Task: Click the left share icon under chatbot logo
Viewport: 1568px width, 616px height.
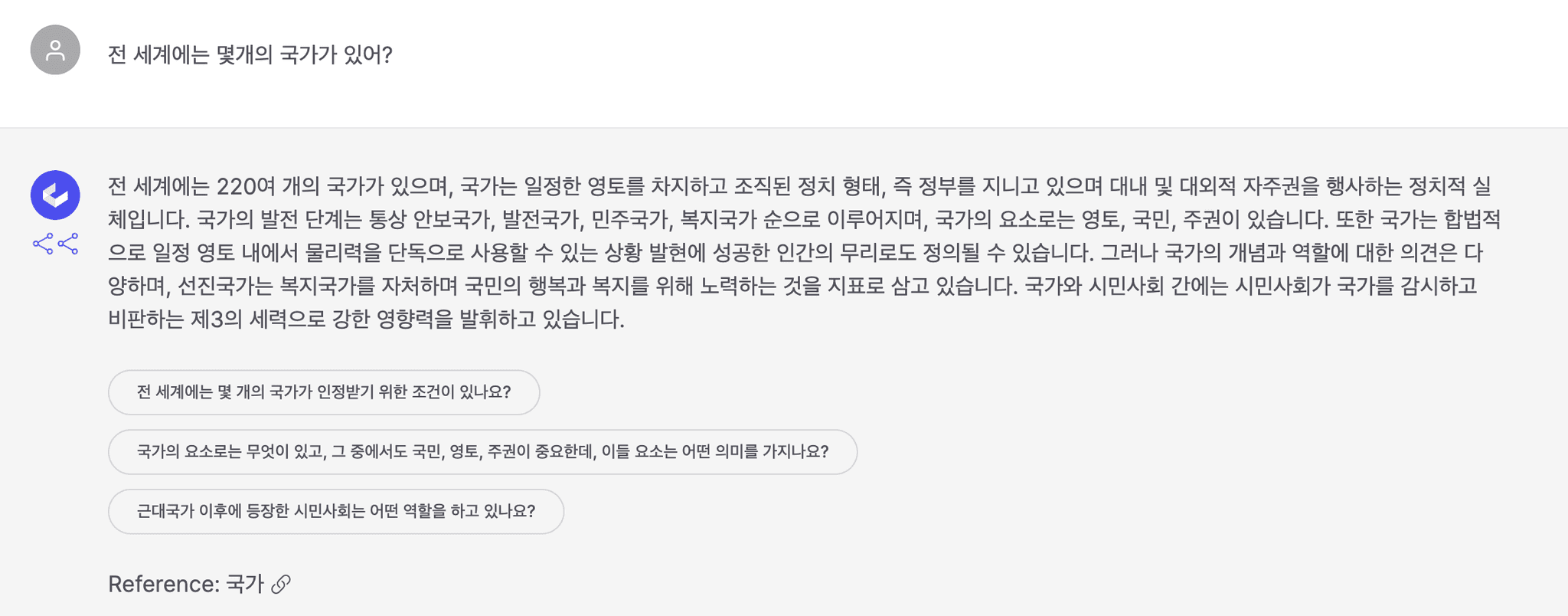Action: point(43,244)
